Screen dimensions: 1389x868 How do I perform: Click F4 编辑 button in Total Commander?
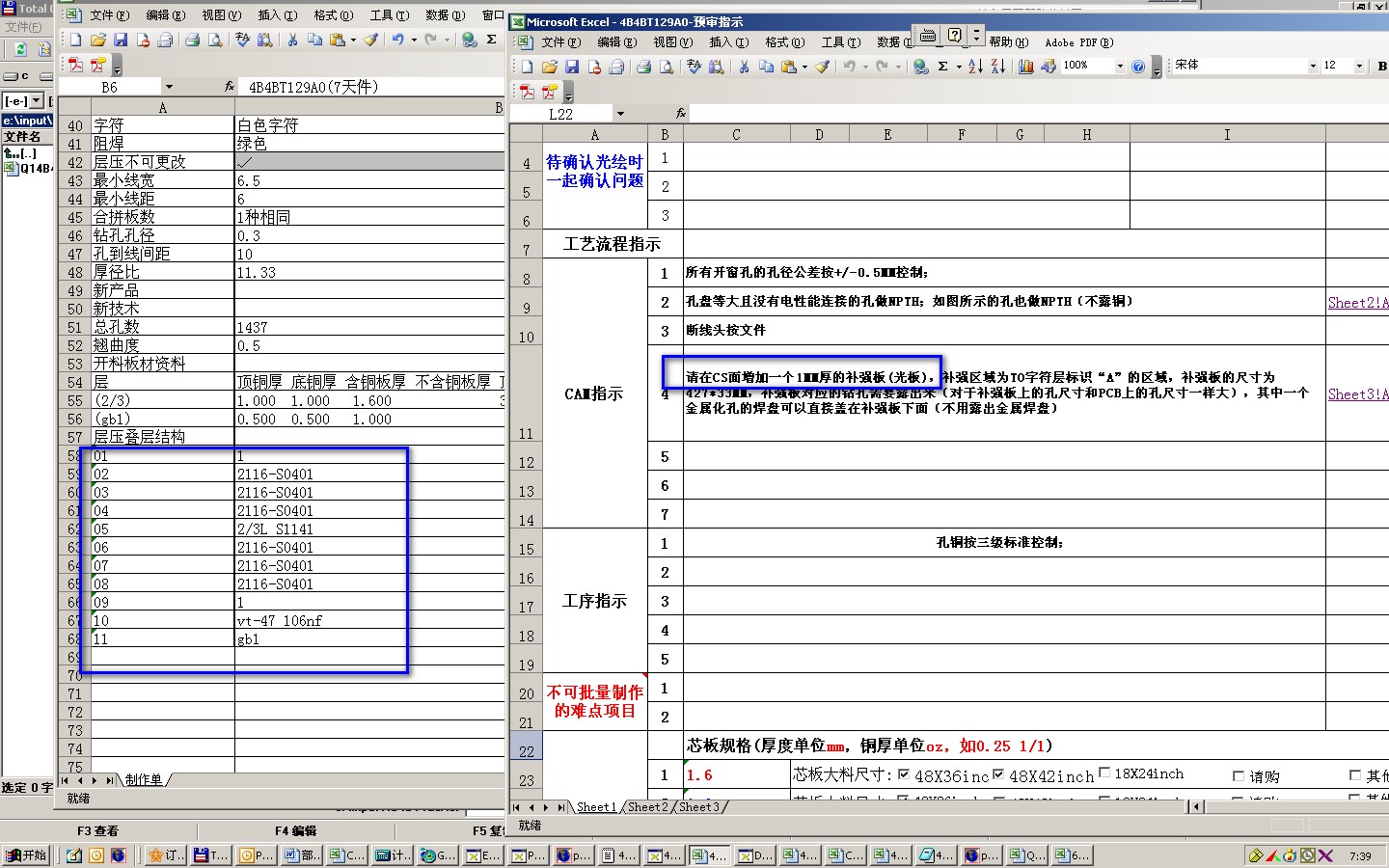click(x=295, y=830)
